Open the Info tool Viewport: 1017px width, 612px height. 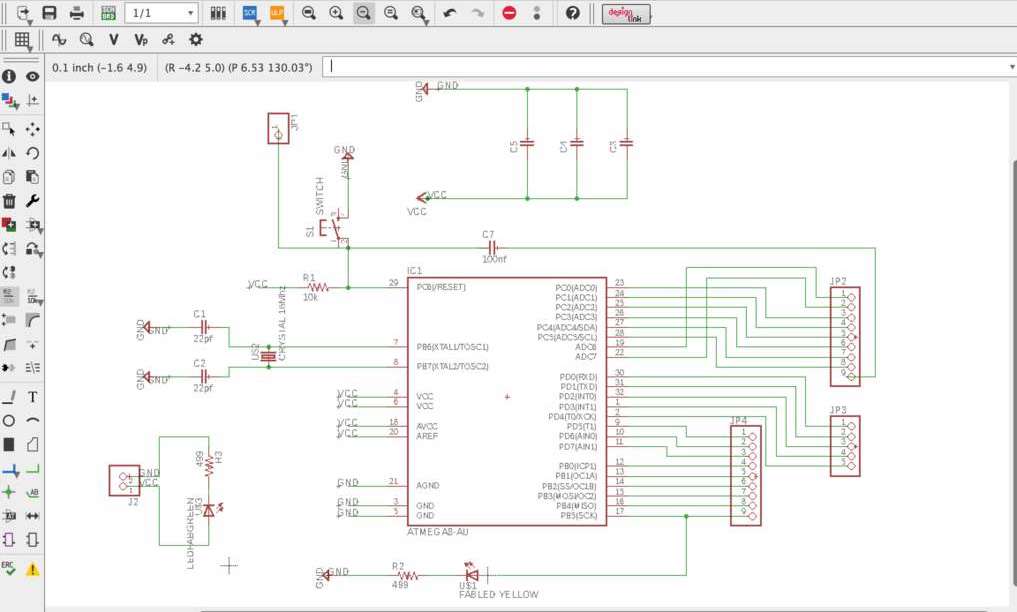[9, 76]
